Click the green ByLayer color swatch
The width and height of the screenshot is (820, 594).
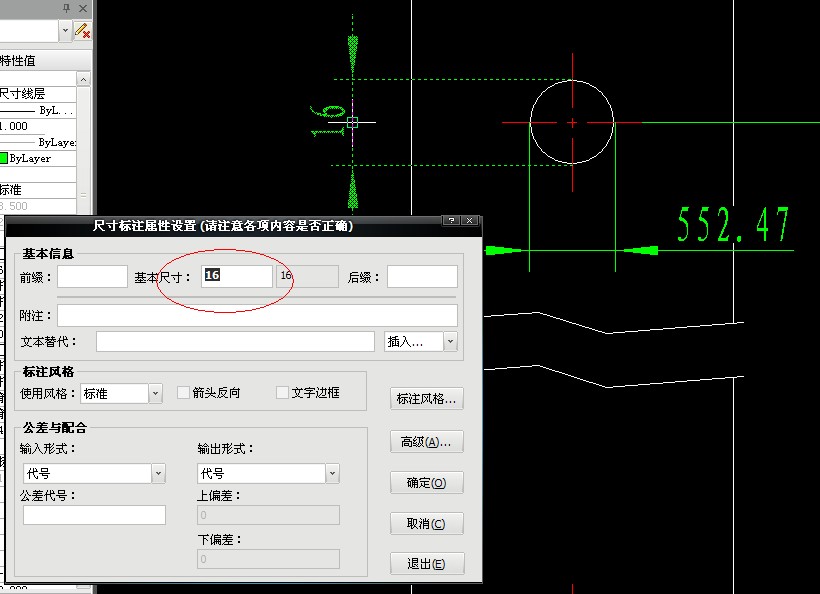[4, 158]
